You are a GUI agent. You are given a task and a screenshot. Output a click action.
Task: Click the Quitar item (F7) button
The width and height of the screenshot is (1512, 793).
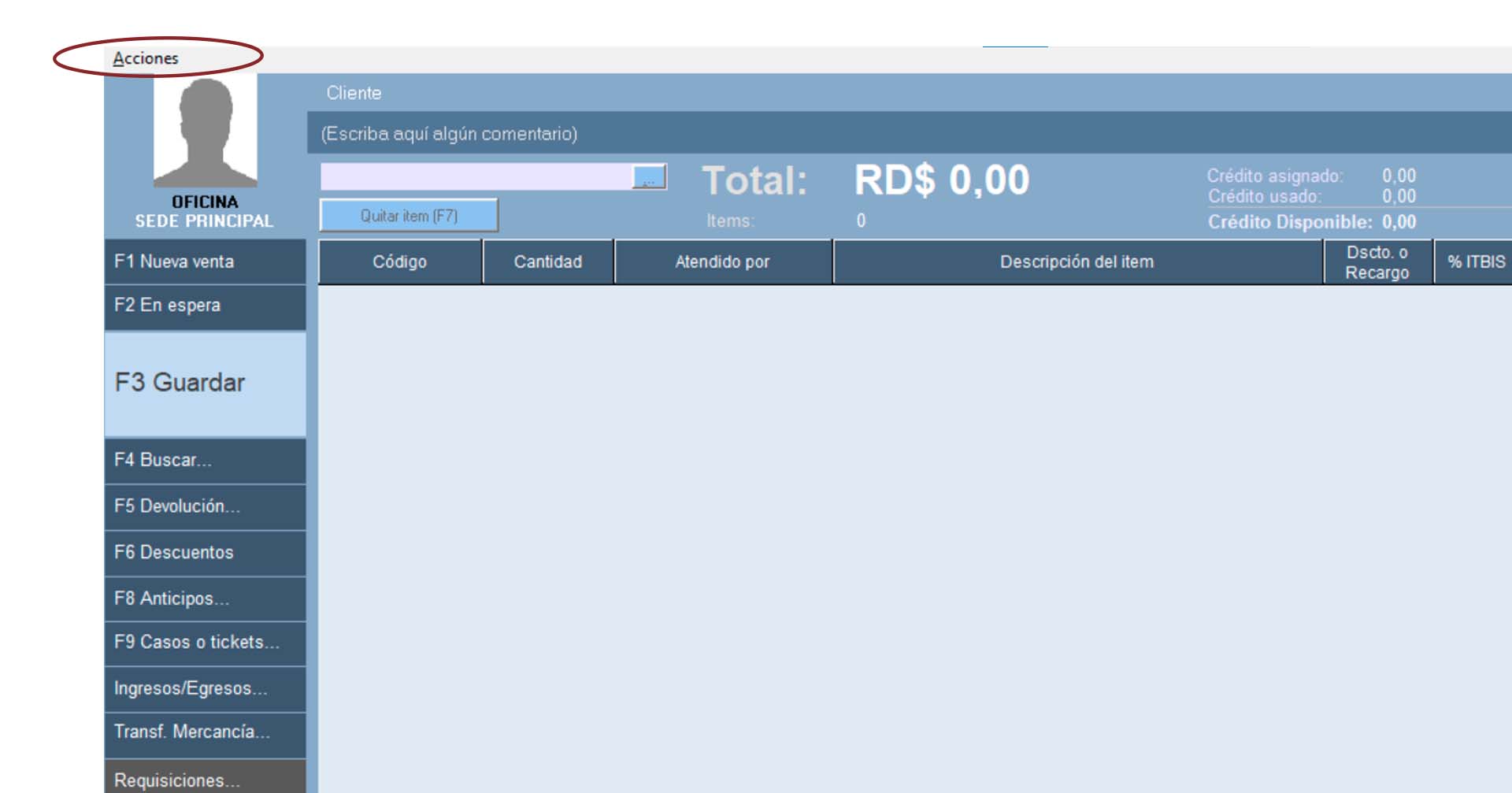pos(409,216)
